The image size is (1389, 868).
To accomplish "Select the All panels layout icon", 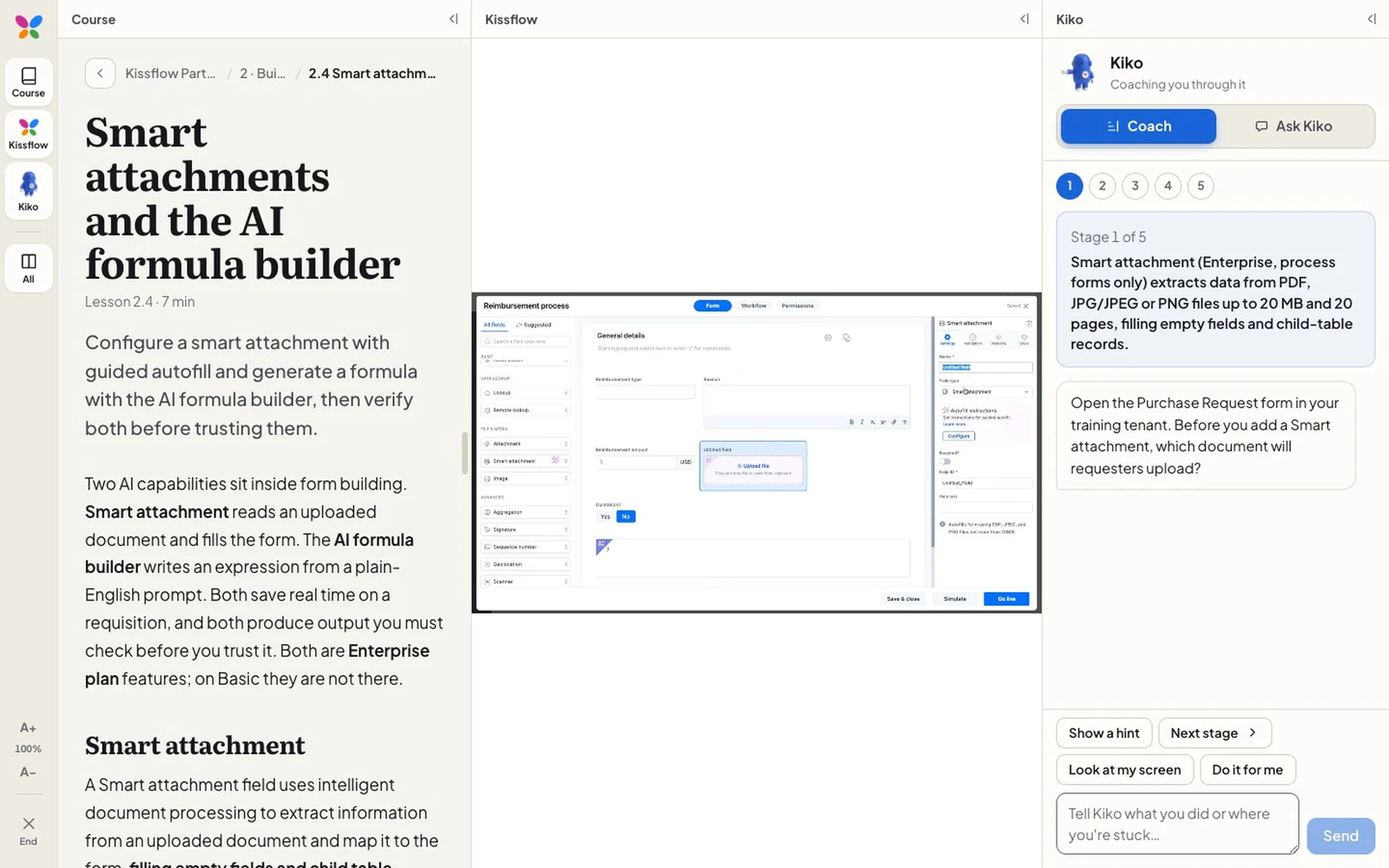I will 29,268.
